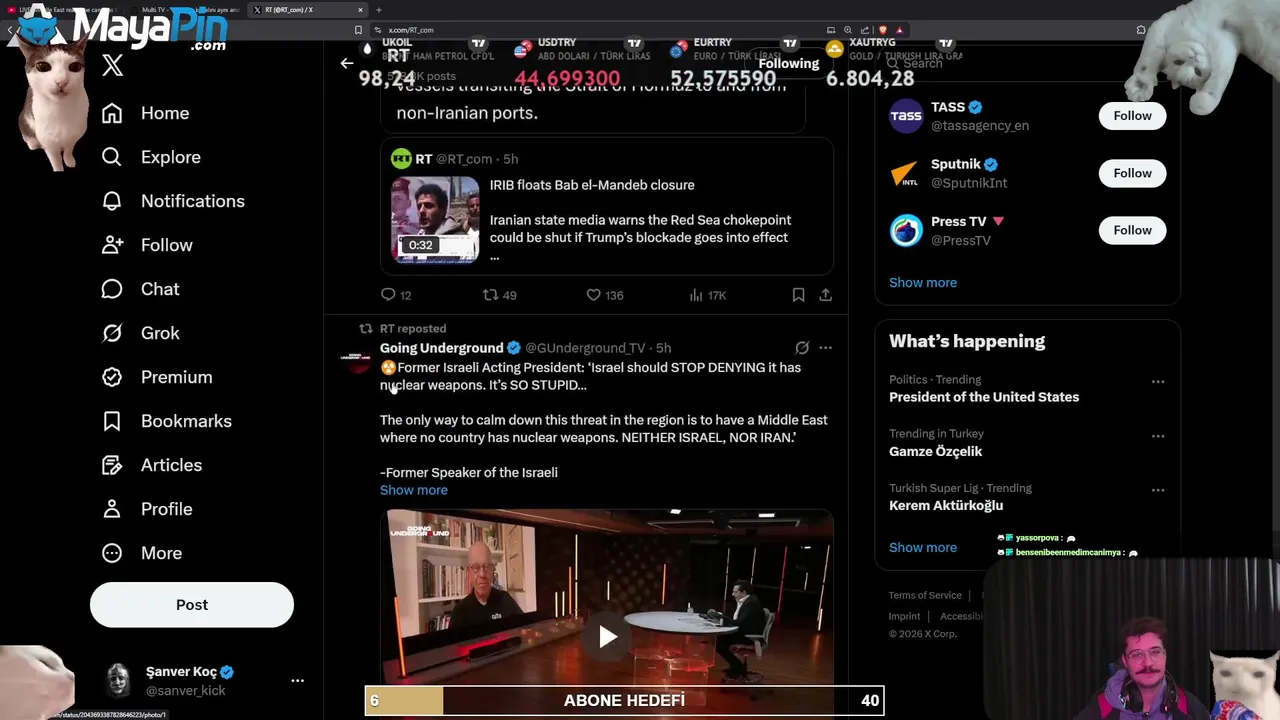Click share icon on the RT post
Screen dimensions: 1280x720
[825, 295]
